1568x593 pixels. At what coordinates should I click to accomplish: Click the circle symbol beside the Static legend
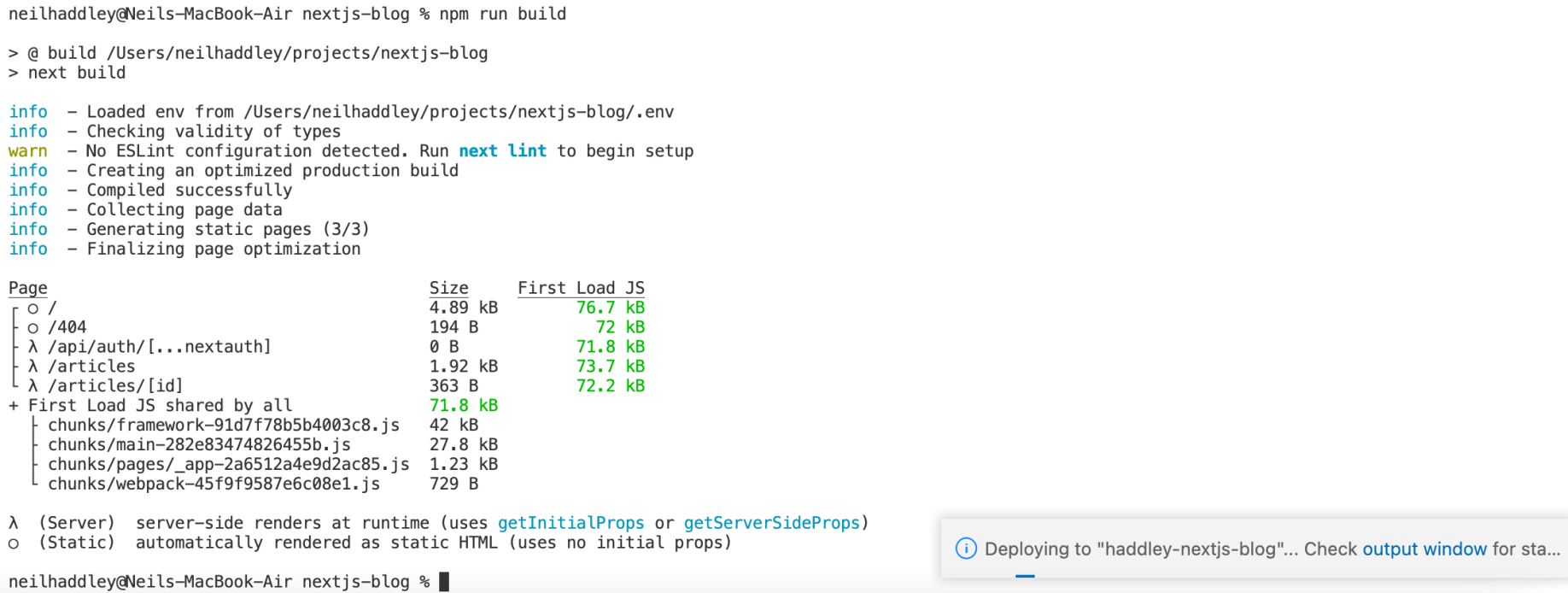click(x=14, y=543)
